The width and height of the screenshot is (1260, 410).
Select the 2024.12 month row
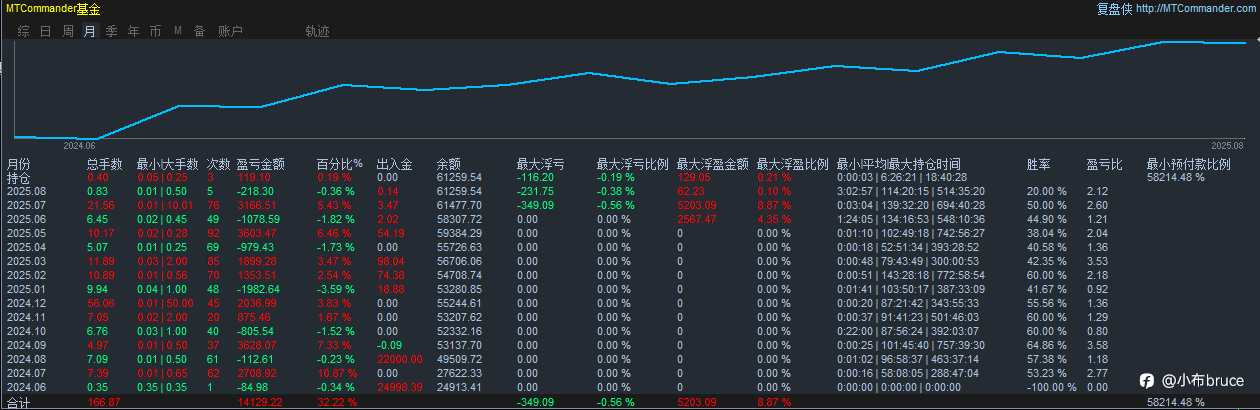tap(630, 302)
